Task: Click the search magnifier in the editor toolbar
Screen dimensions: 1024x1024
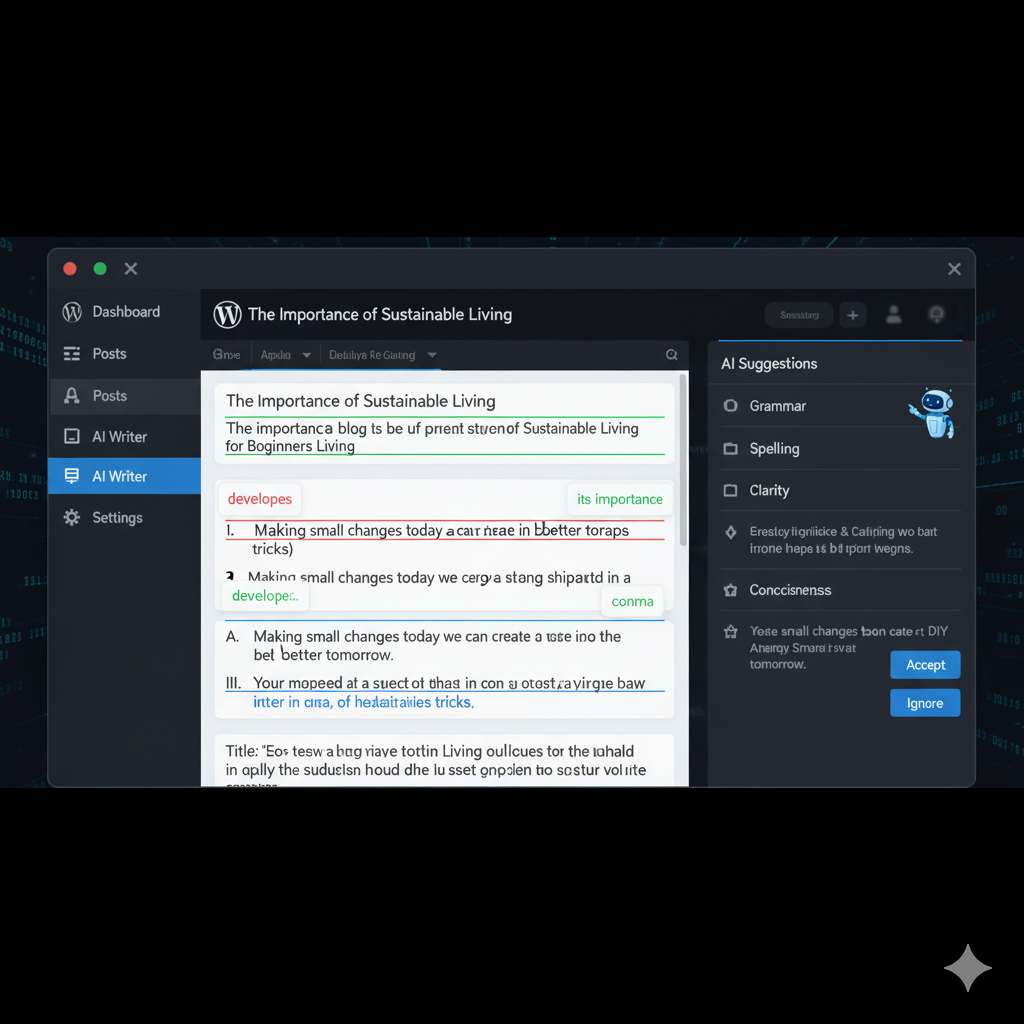Action: pyautogui.click(x=671, y=354)
